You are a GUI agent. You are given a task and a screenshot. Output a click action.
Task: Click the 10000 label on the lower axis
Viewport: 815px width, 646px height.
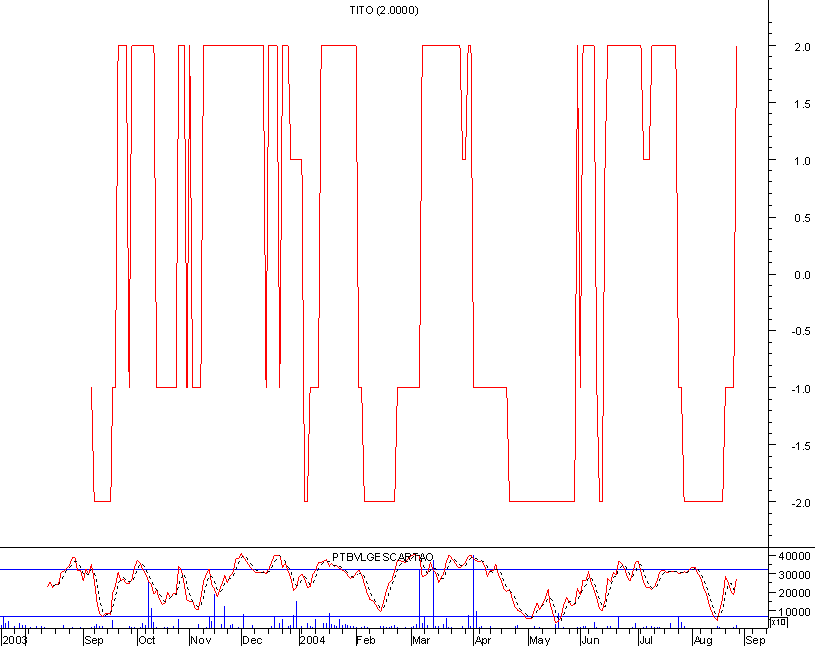(794, 612)
